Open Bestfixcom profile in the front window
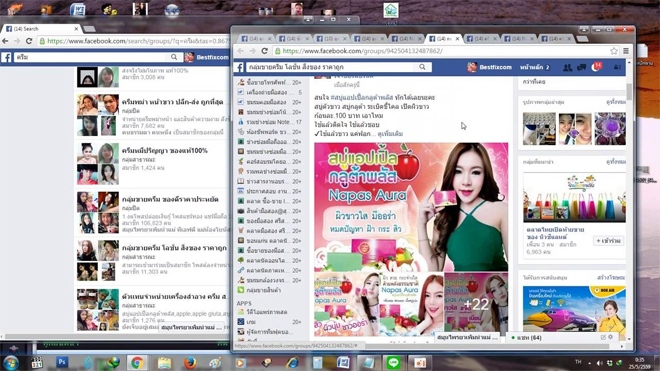Screen dimensions: 660x371 click(490, 67)
